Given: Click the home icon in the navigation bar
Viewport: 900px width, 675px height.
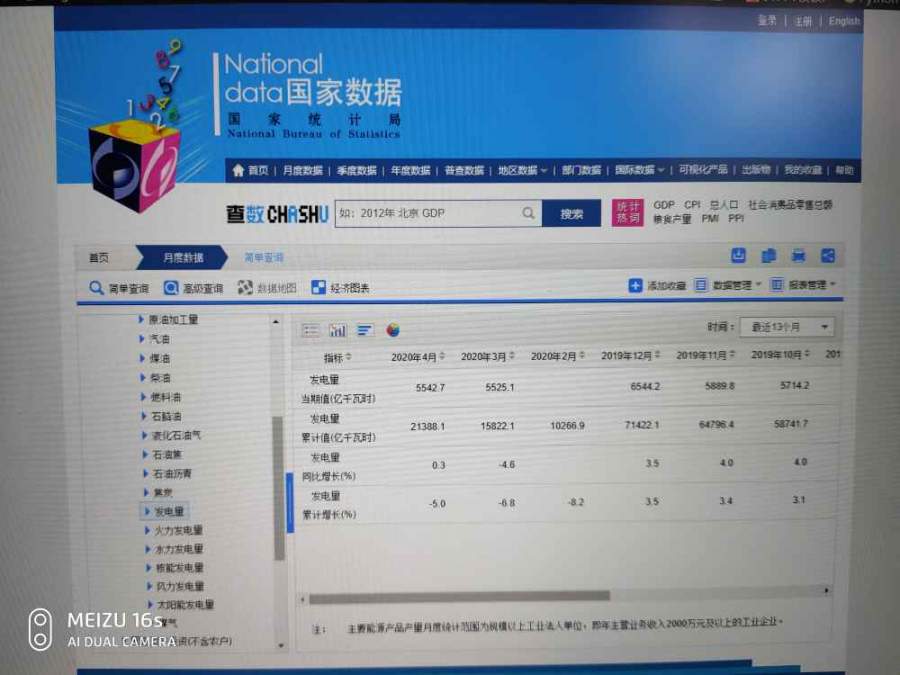Looking at the screenshot, I should point(238,170).
